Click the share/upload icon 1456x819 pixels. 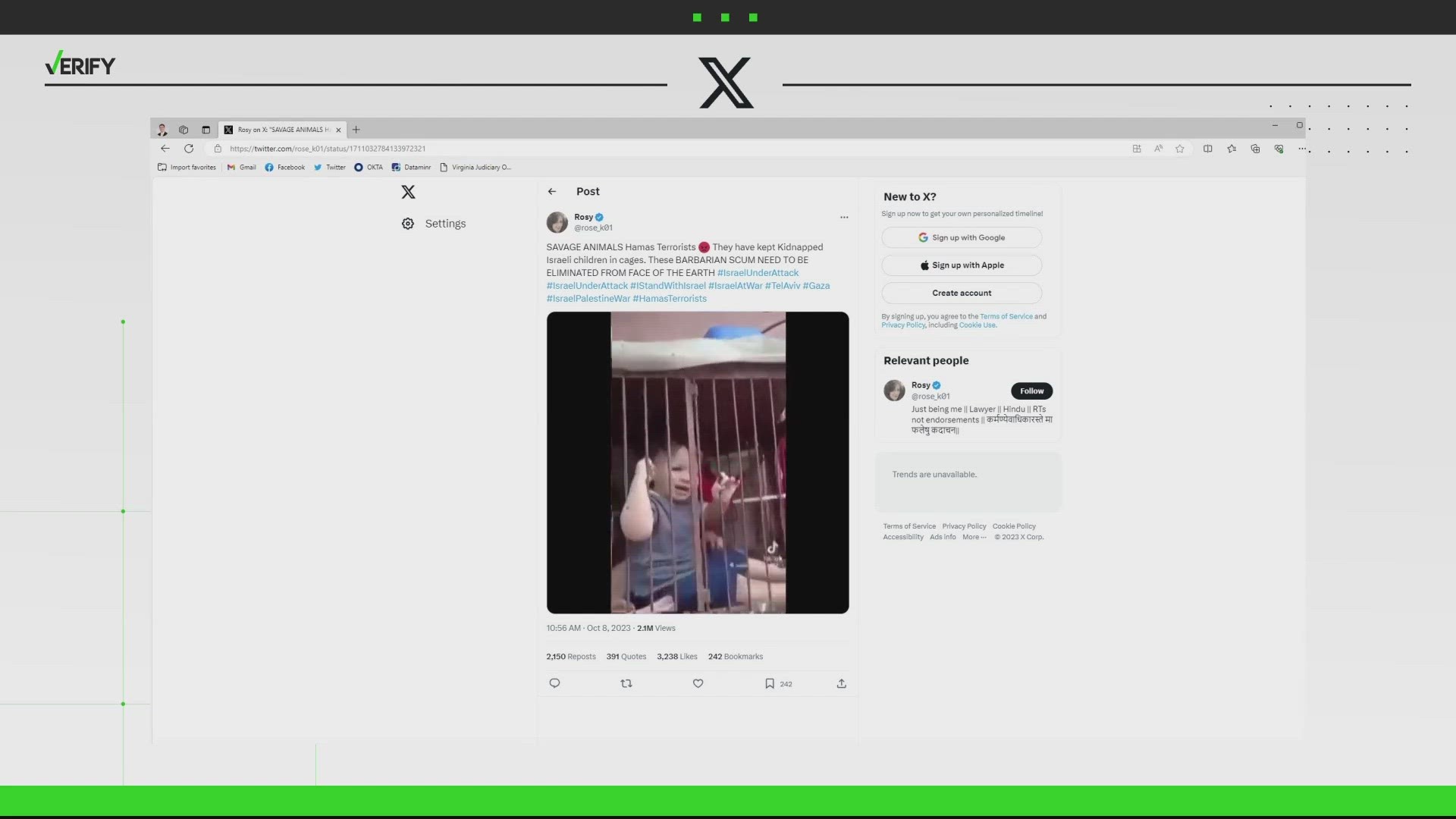pos(841,683)
